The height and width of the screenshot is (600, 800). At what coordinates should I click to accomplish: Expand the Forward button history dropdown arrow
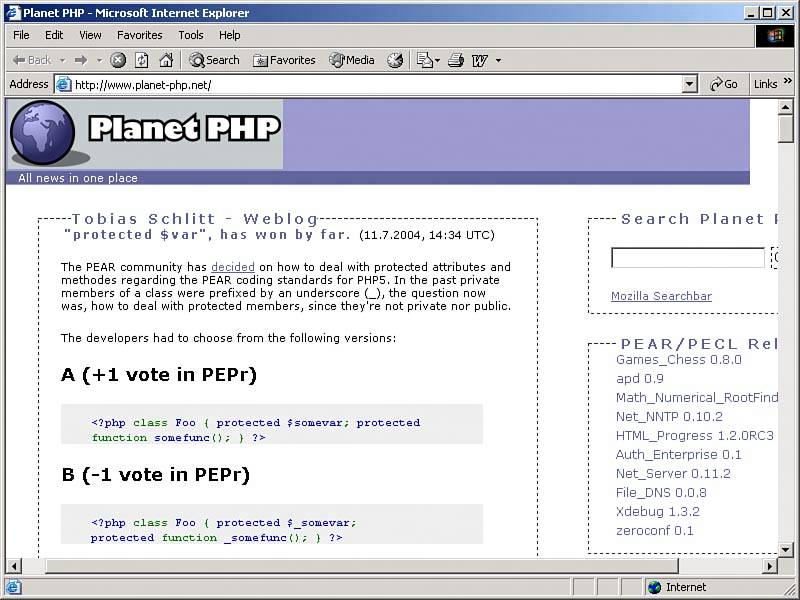98,60
